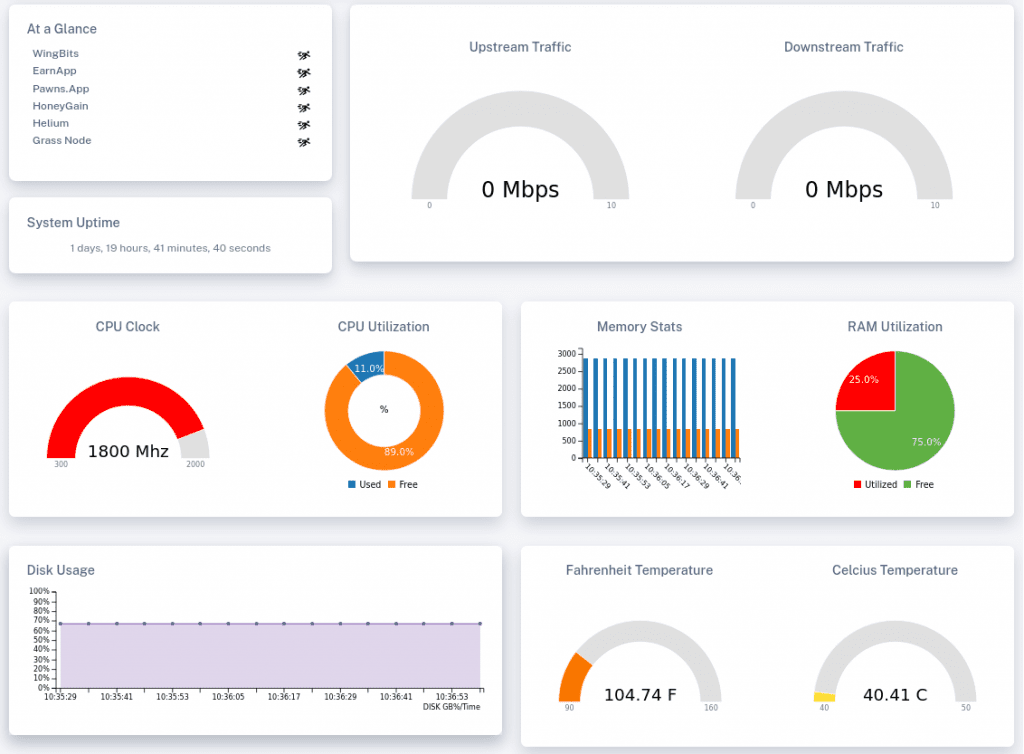
Task: Click the running status icon for WingBits
Action: click(x=304, y=55)
